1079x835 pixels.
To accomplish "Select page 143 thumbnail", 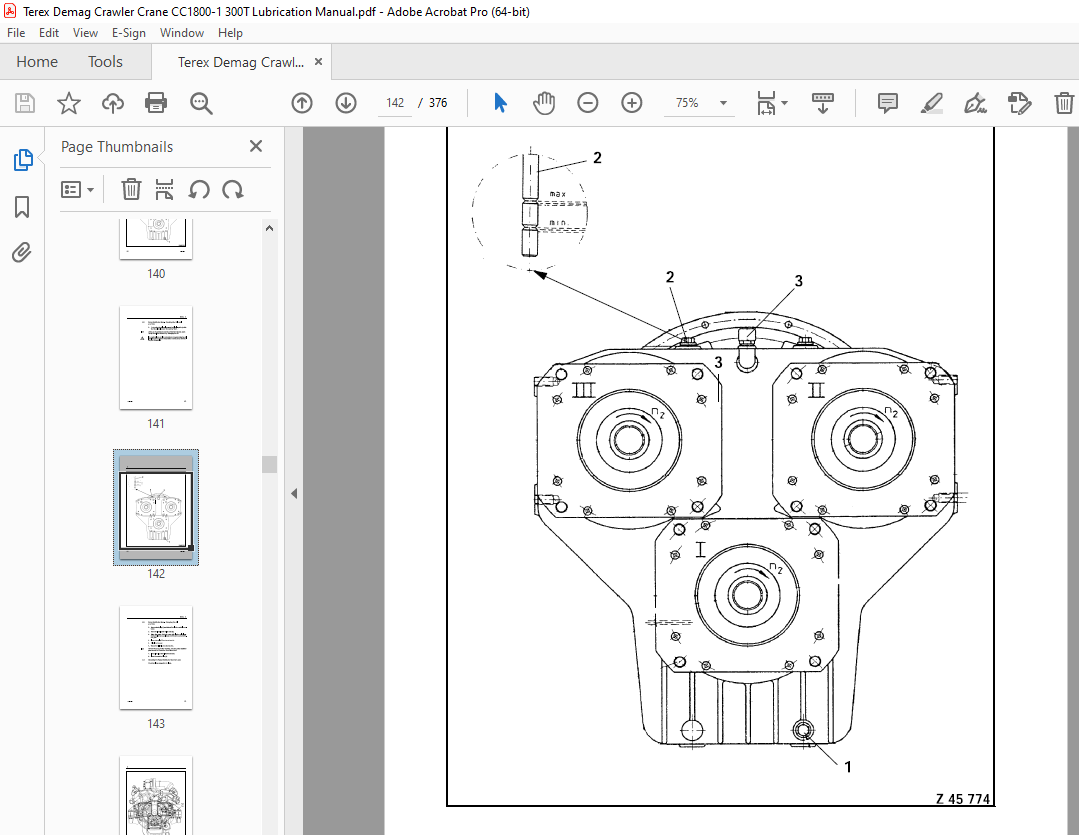I will (156, 657).
